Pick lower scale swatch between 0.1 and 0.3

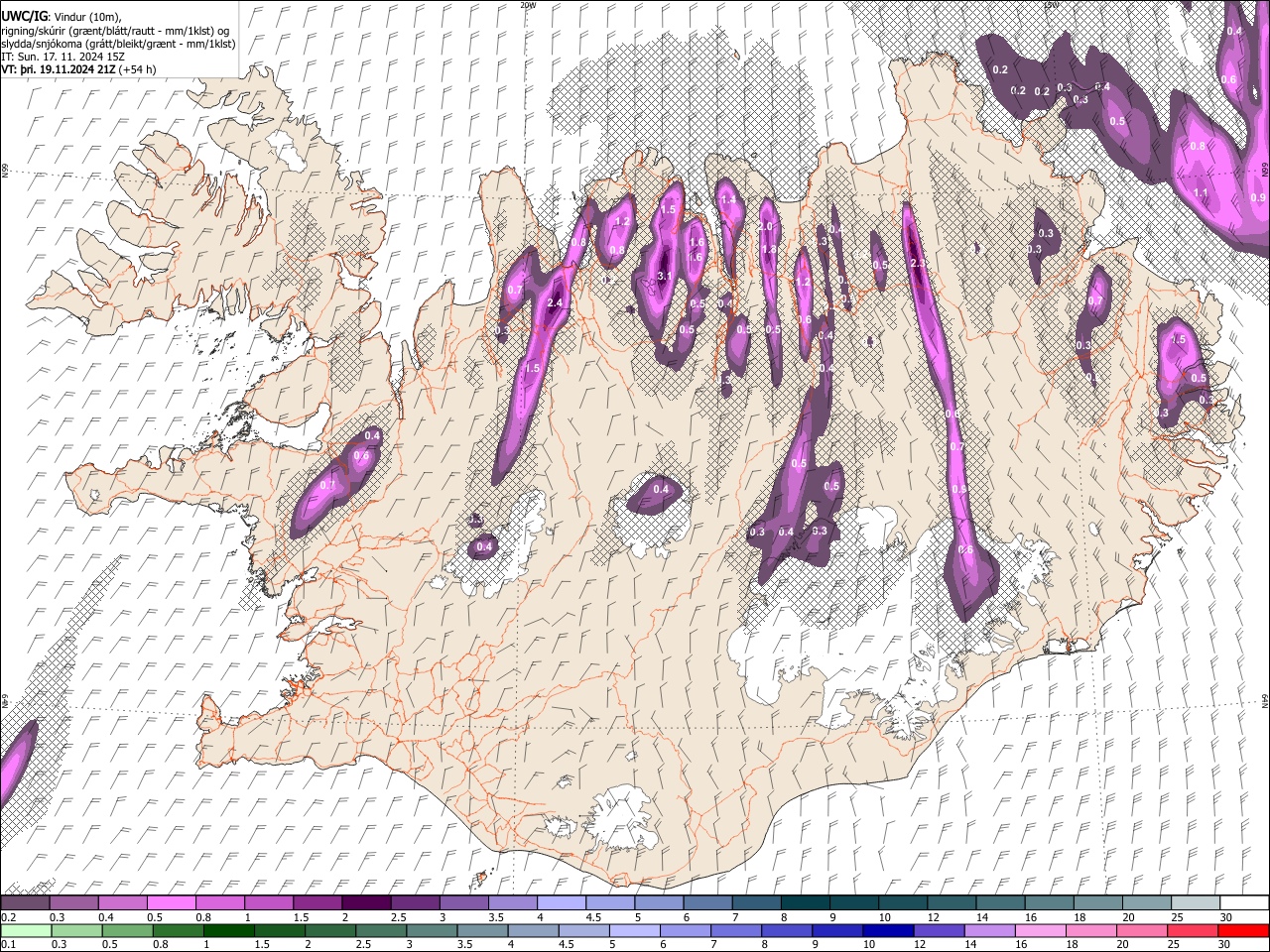pyautogui.click(x=24, y=930)
